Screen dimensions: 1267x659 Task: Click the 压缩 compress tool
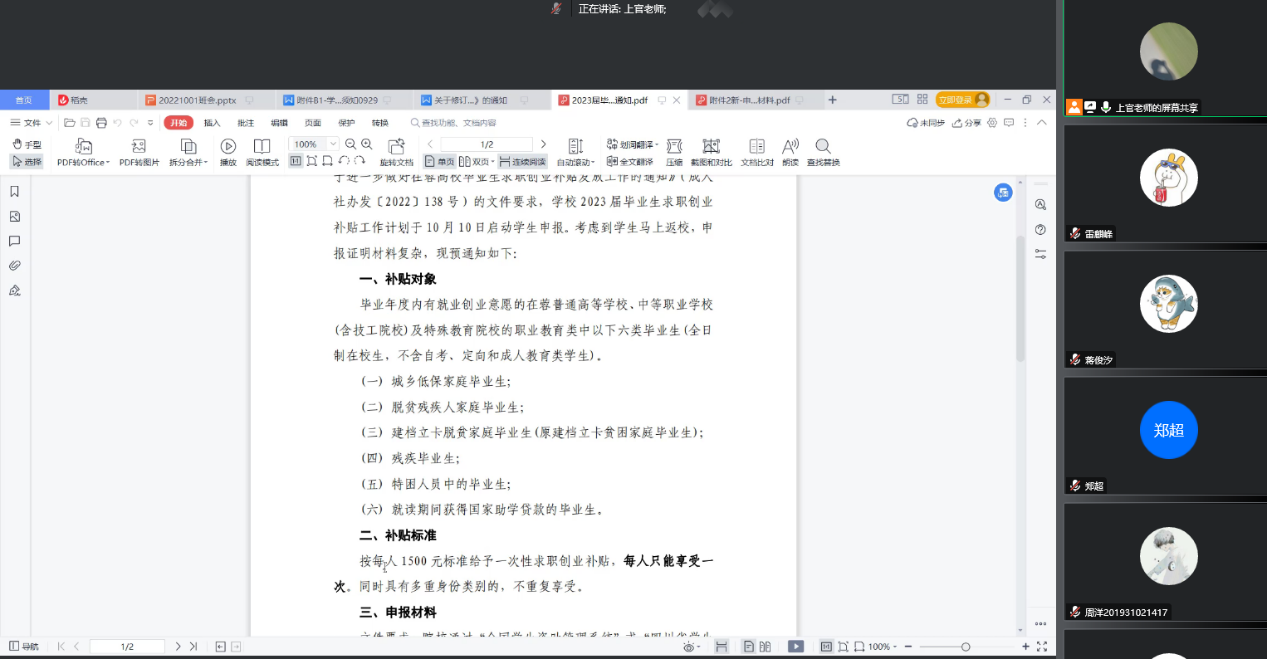pos(674,147)
